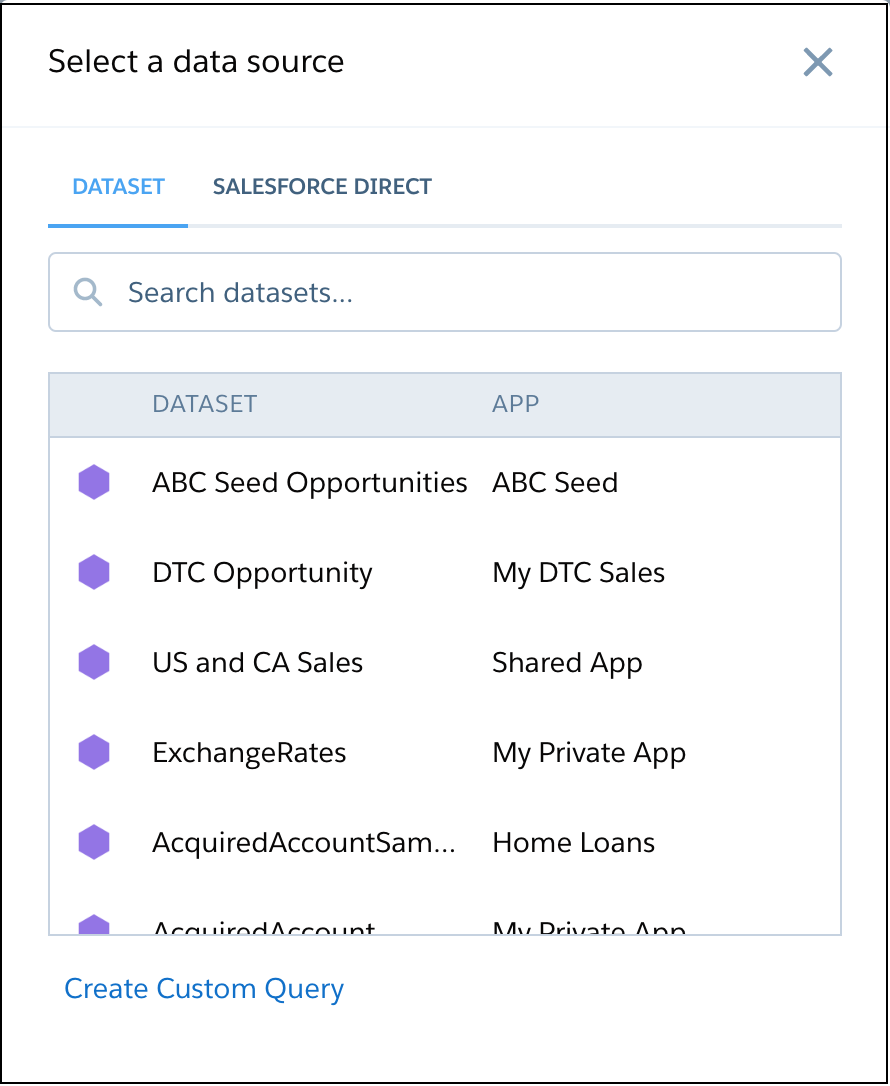
Task: Select the ABC Seed Opportunities dataset
Action: point(310,483)
